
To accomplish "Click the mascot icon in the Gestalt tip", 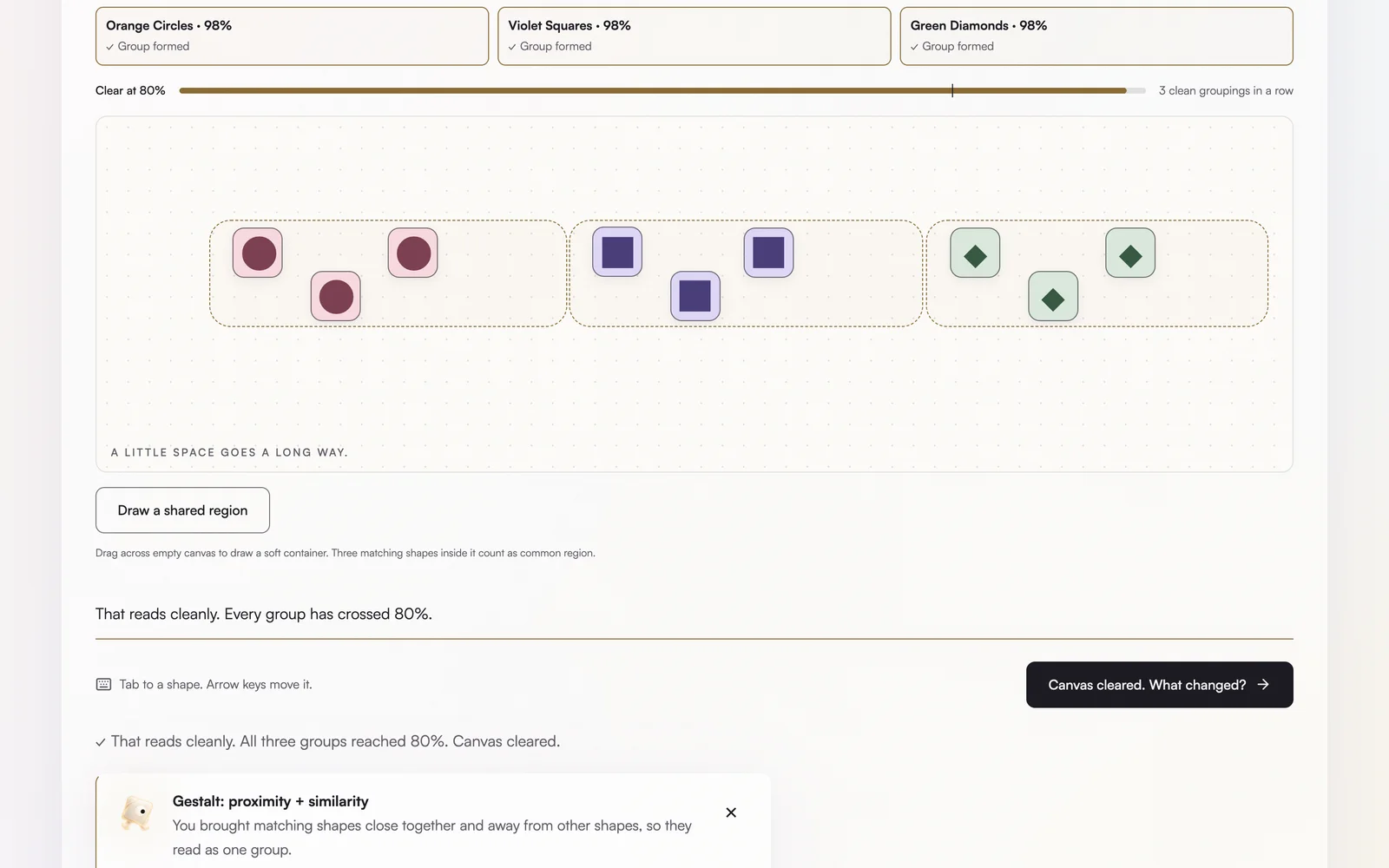I will 137,813.
